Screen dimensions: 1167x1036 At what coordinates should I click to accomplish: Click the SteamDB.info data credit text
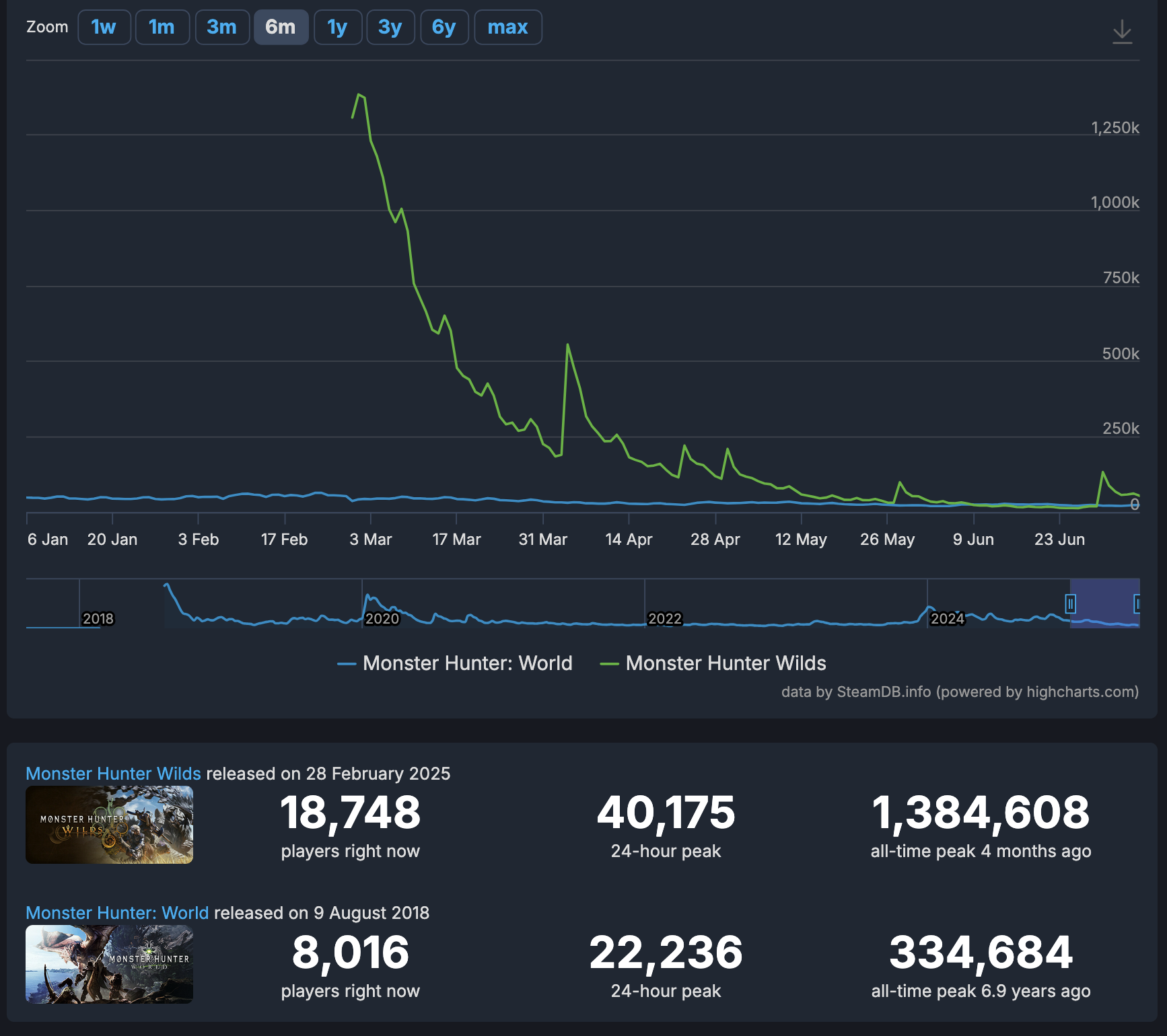960,692
